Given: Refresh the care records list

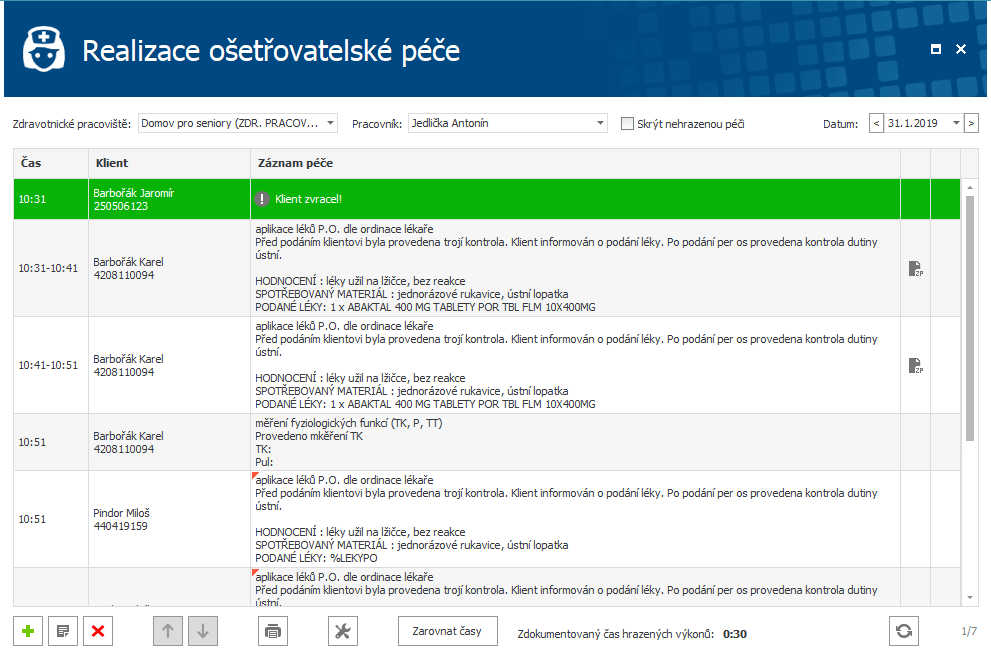Looking at the screenshot, I should (904, 631).
